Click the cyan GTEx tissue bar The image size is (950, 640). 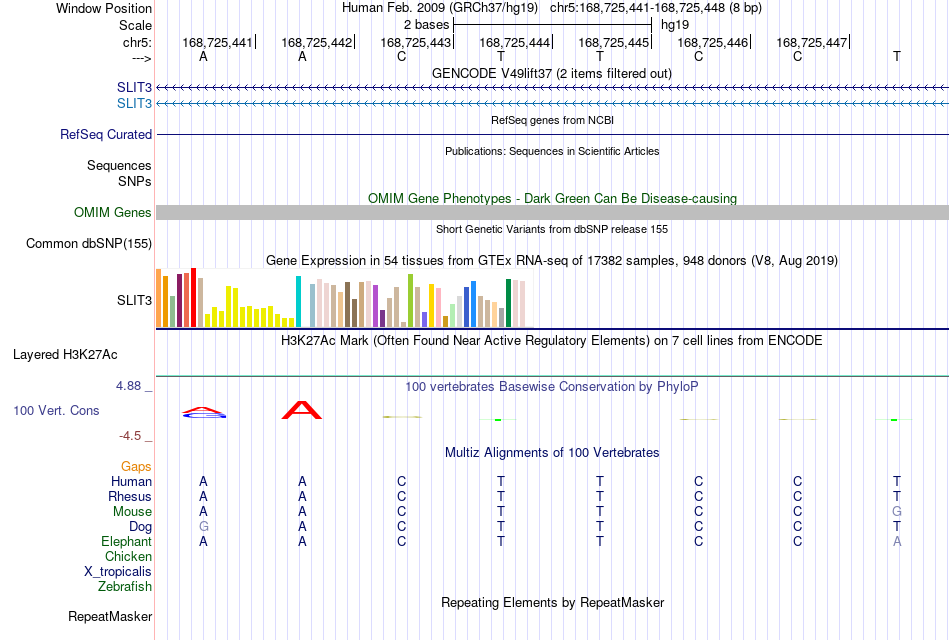click(298, 302)
